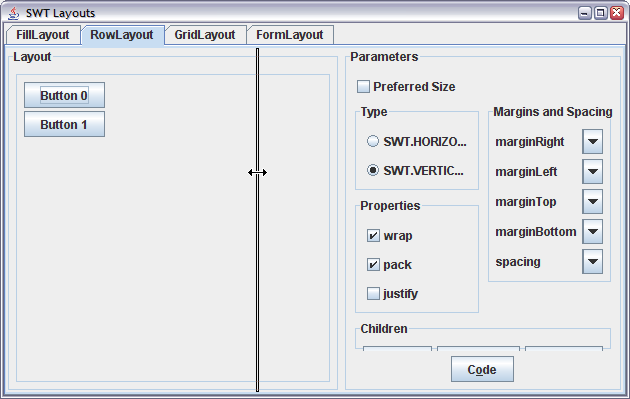
Task: Click the Type group label
Action: [374, 112]
